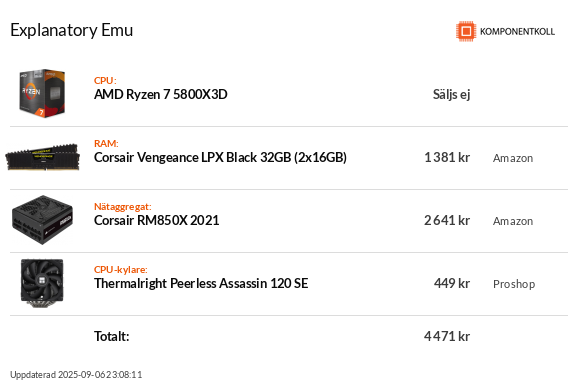This screenshot has height=388, width=577.
Task: Click the Corsair RM850X 2021 name
Action: [x=156, y=221]
